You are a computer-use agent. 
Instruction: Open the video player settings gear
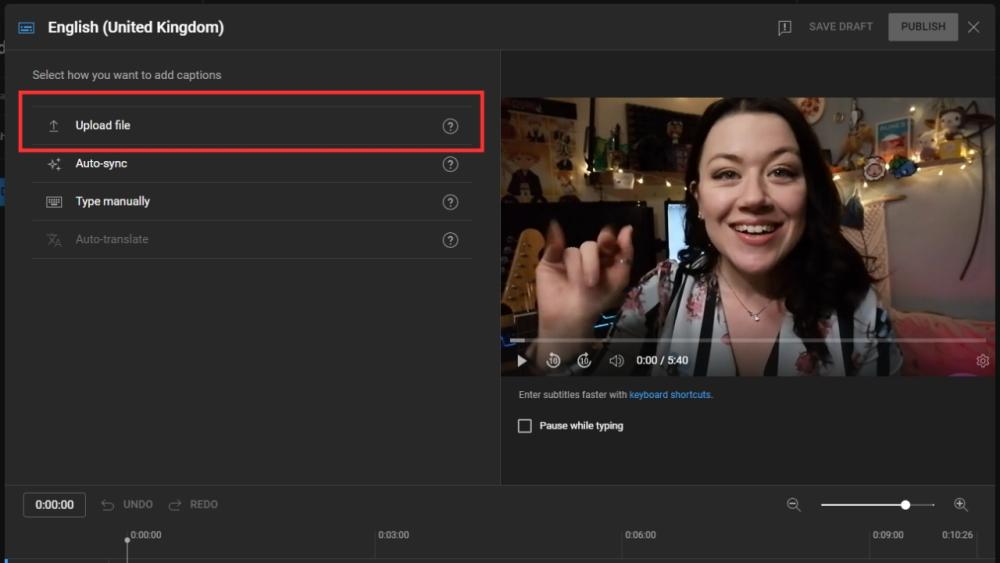983,361
